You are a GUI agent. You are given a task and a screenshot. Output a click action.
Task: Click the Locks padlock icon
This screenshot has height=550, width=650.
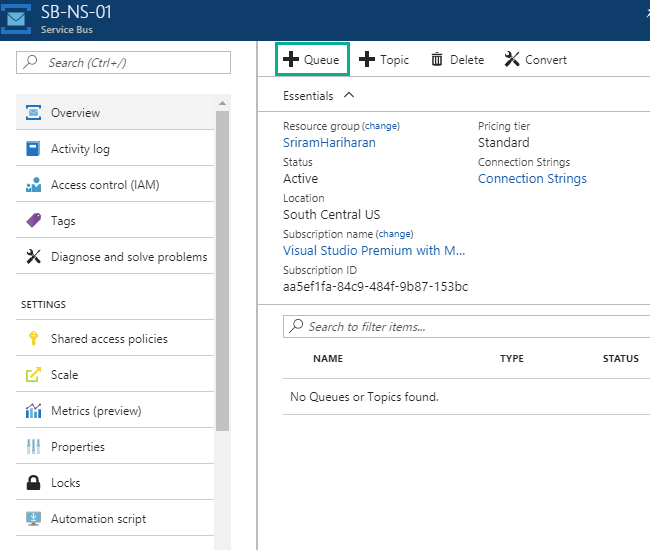(x=32, y=483)
